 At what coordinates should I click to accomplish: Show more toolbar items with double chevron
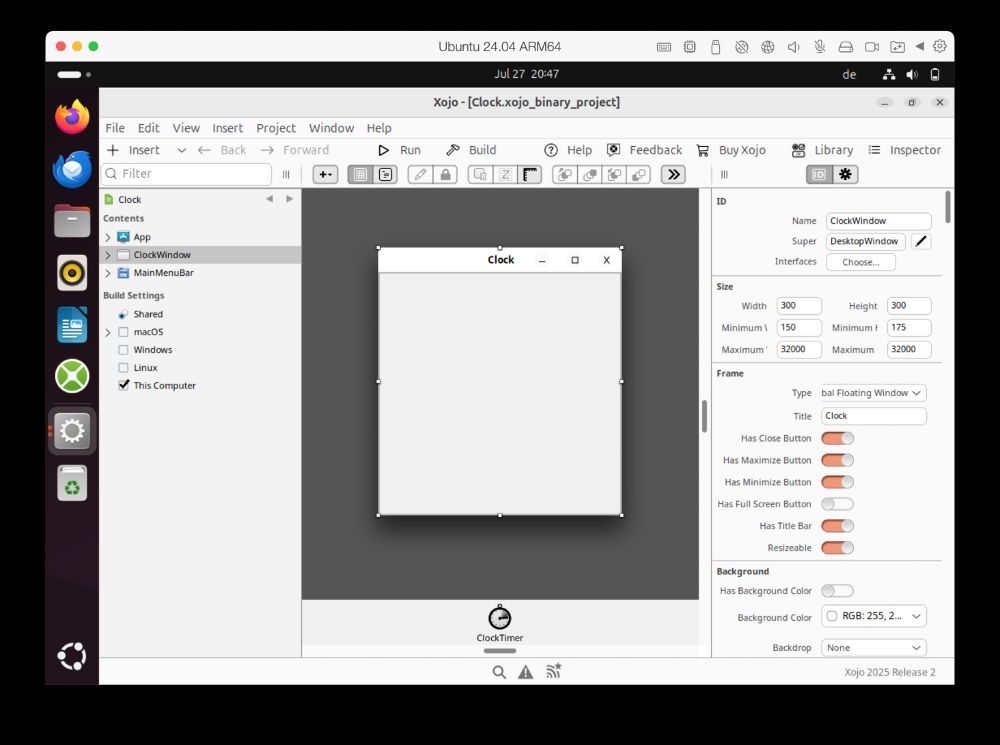point(673,174)
